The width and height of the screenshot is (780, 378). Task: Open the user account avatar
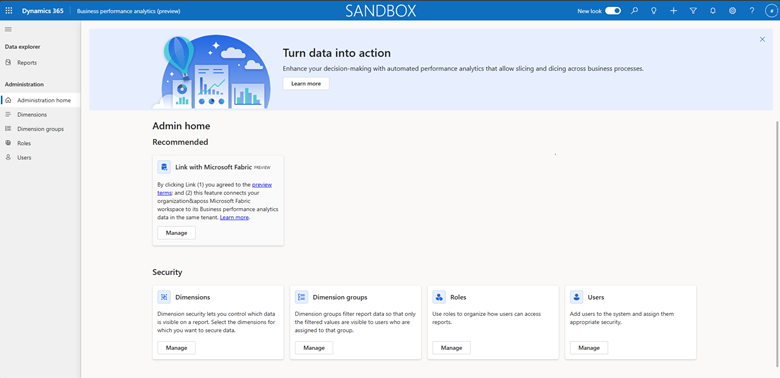tap(771, 11)
